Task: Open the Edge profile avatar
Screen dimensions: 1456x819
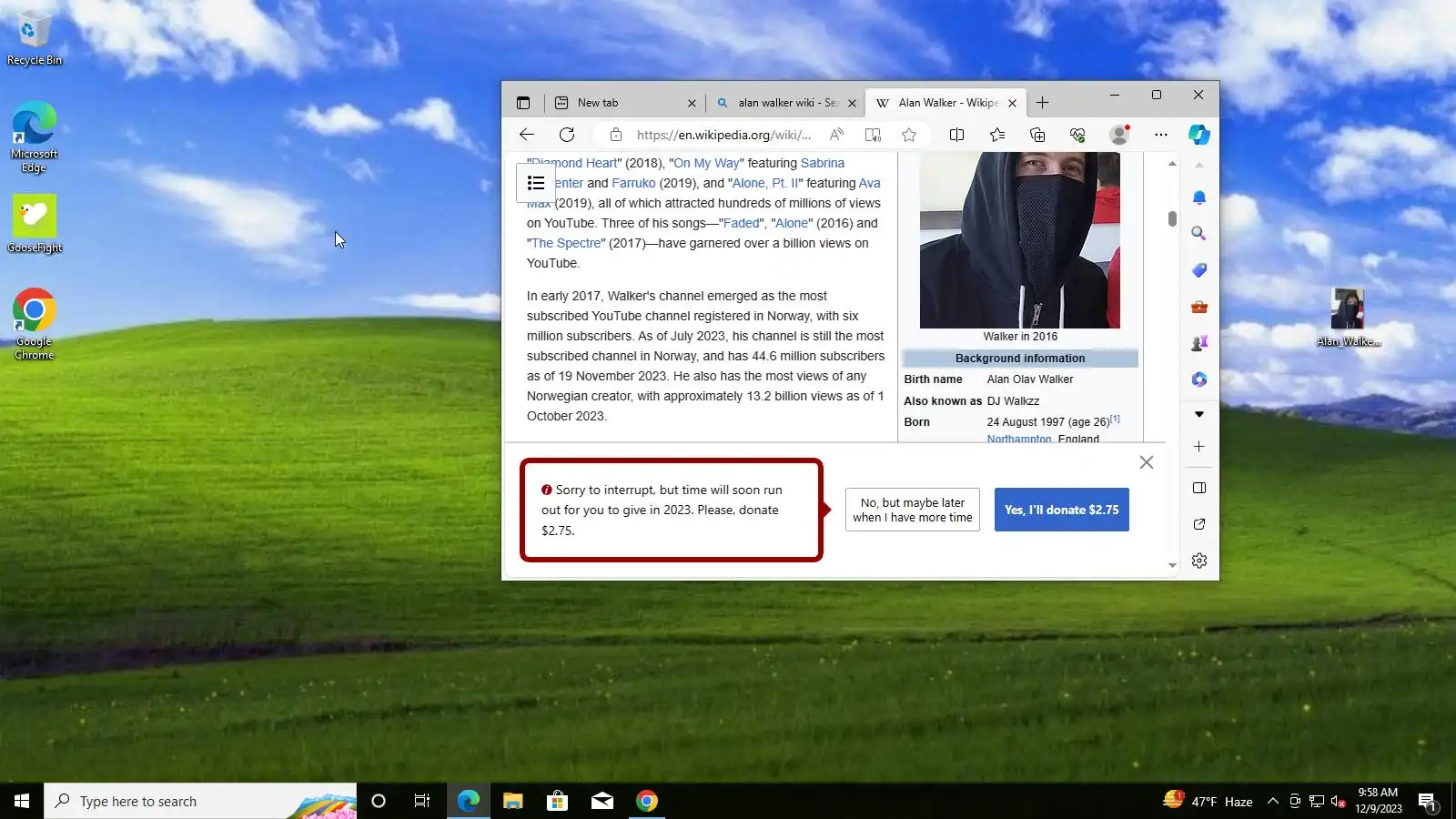Action: pos(1119,135)
